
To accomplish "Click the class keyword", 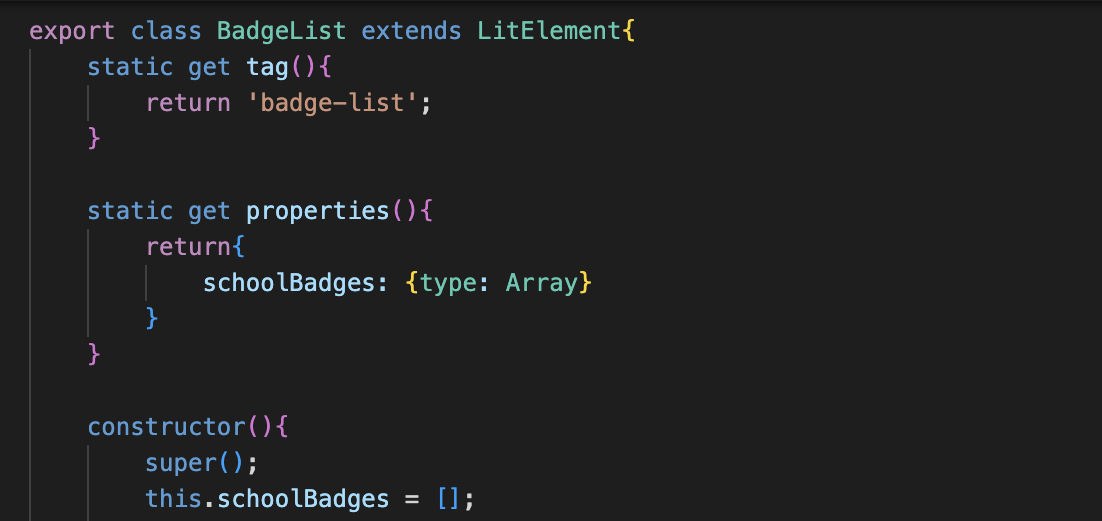I will click(x=166, y=31).
